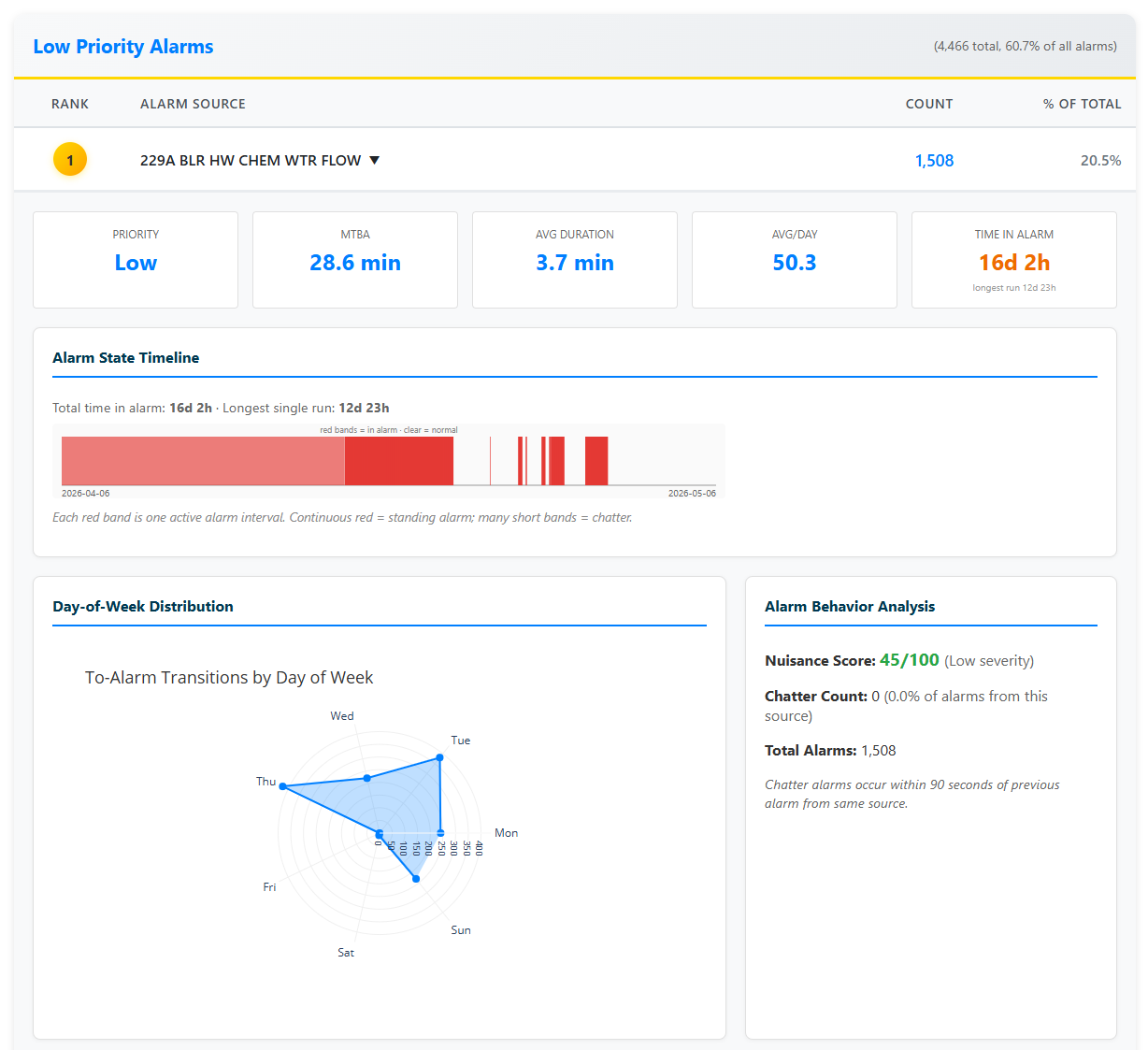1148x1050 pixels.
Task: Click the Low Priority Alarms heading
Action: pos(123,47)
